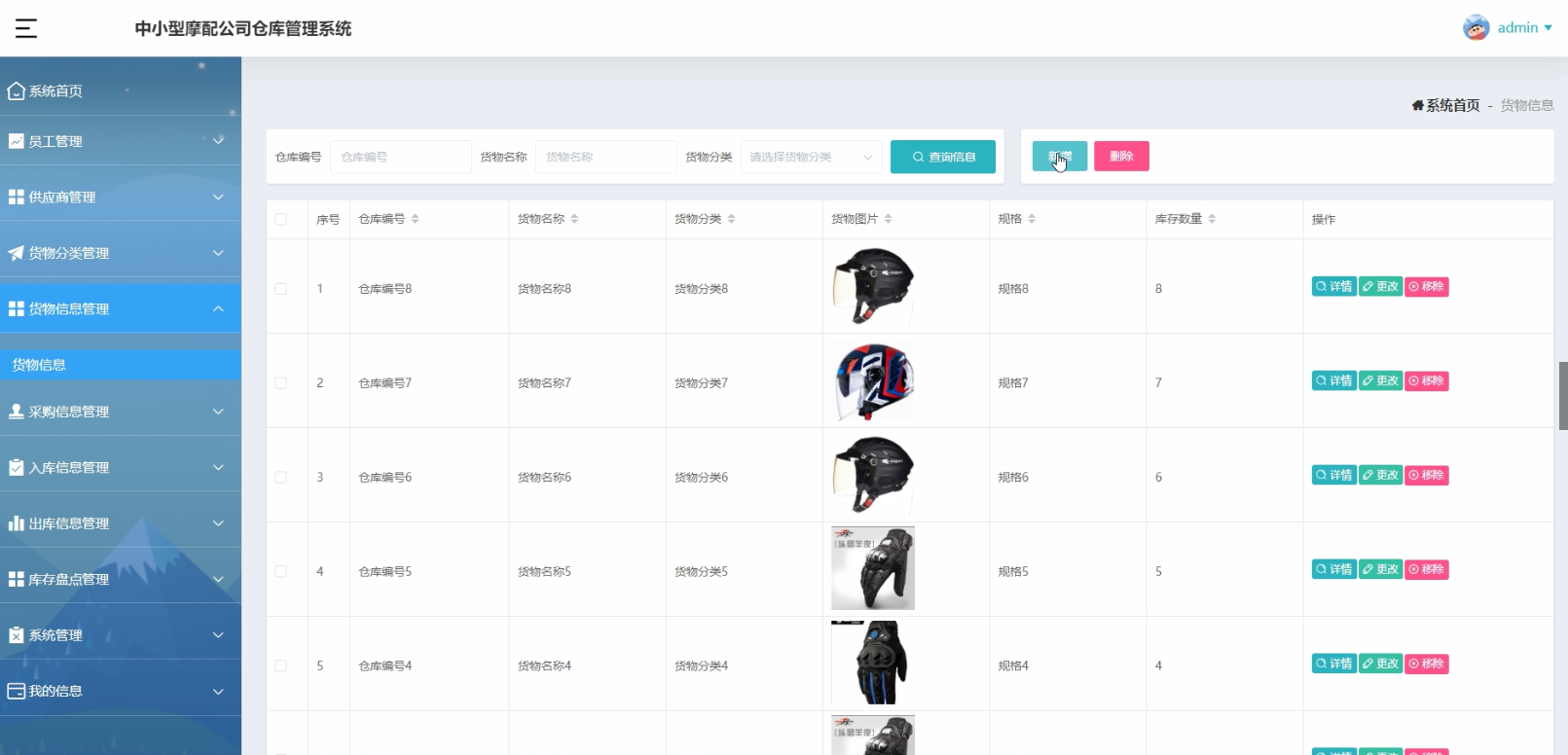Click 更改 for 仓库编号7 row
The height and width of the screenshot is (755, 1568).
pos(1380,380)
